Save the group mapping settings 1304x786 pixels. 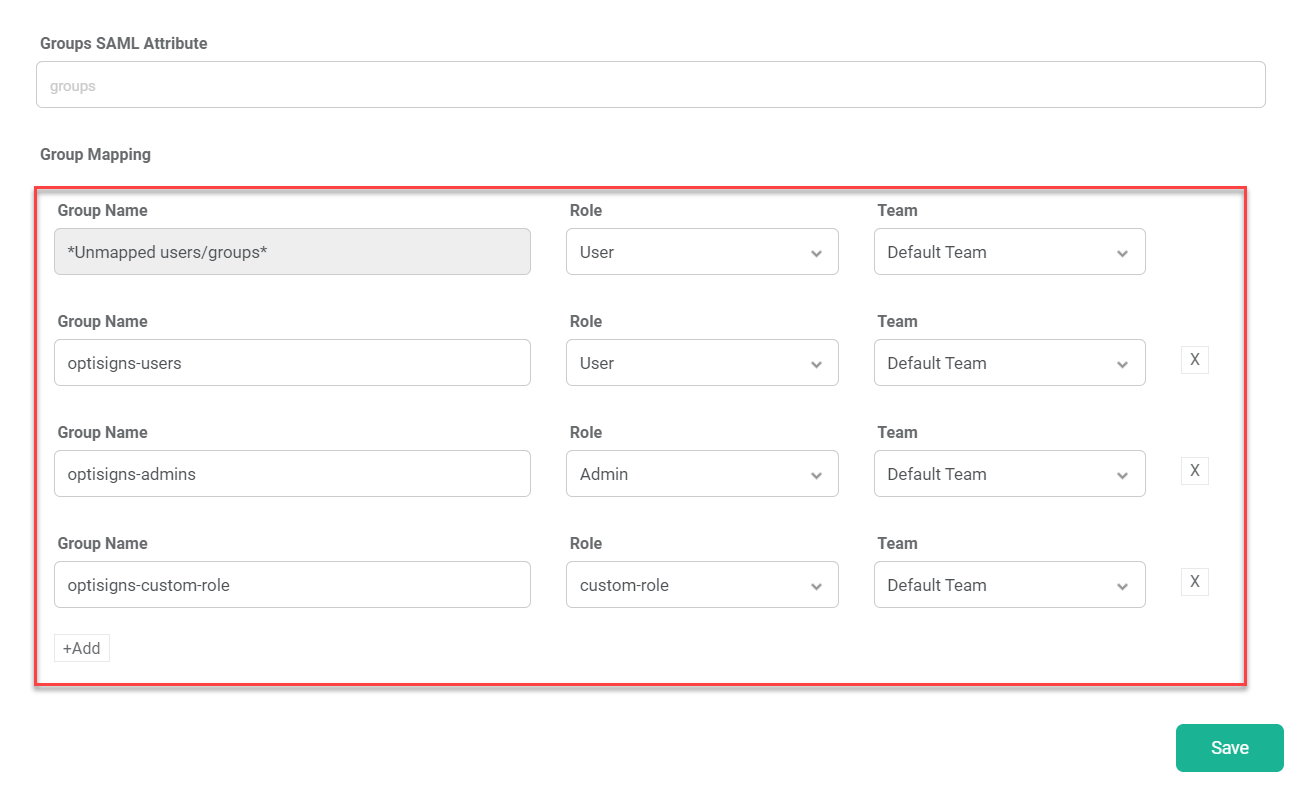[x=1229, y=748]
